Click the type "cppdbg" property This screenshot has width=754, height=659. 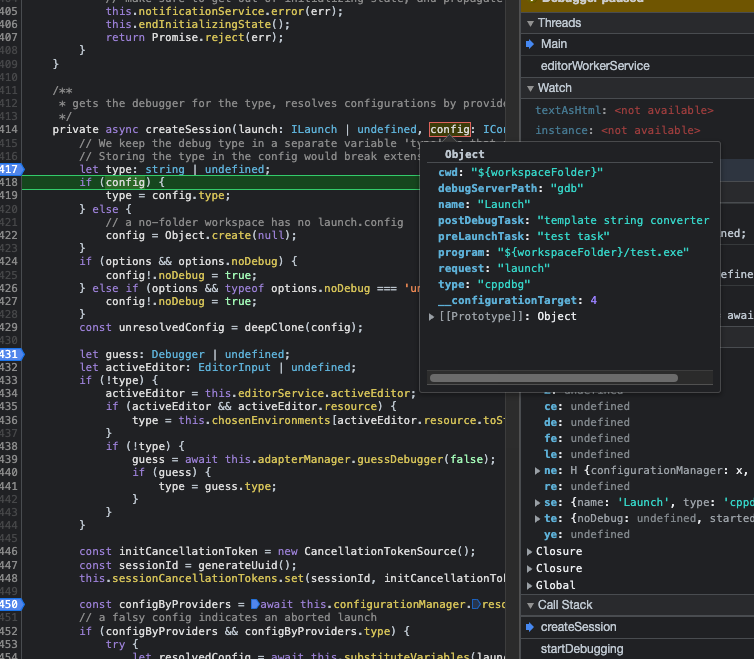484,285
